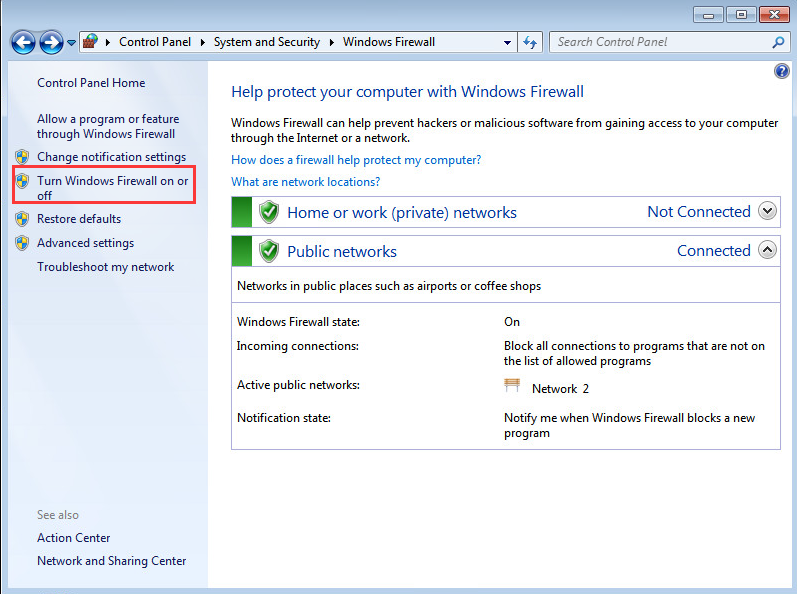Open How does a firewall help link
Image resolution: width=797 pixels, height=594 pixels.
(x=356, y=160)
